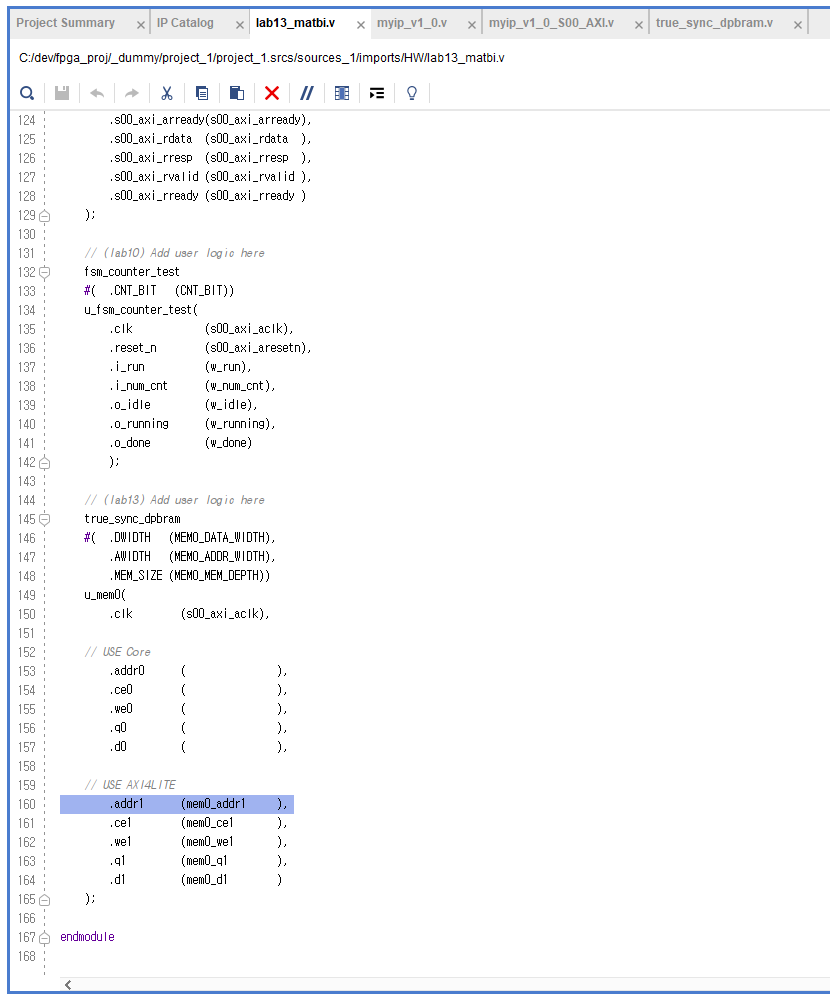Click the .s00_axi_arready port line
The height and width of the screenshot is (1001, 830).
210,120
